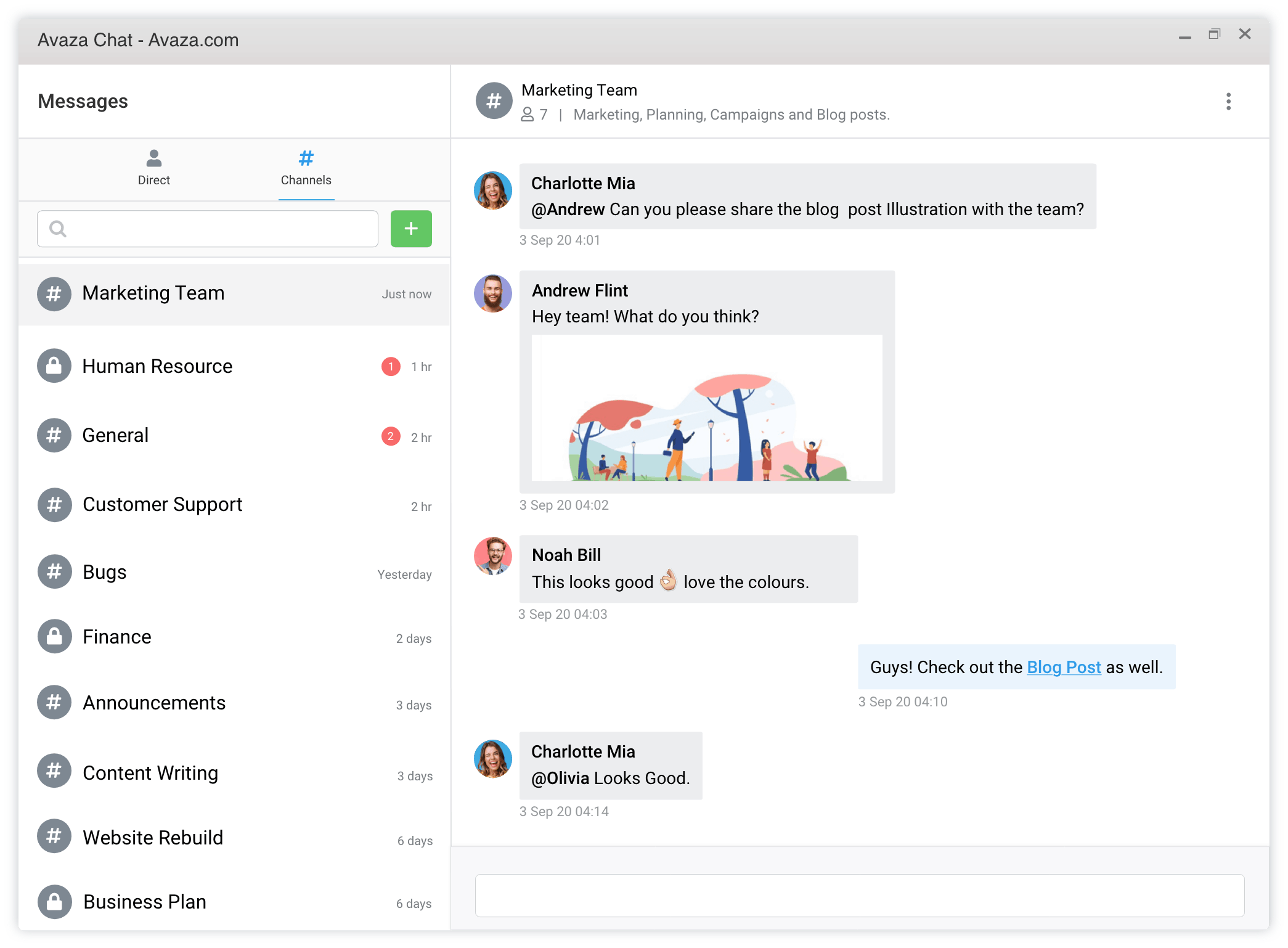This screenshot has height=948, width=1288.
Task: Click the lock icon on Business Plan channel
Action: 54,902
